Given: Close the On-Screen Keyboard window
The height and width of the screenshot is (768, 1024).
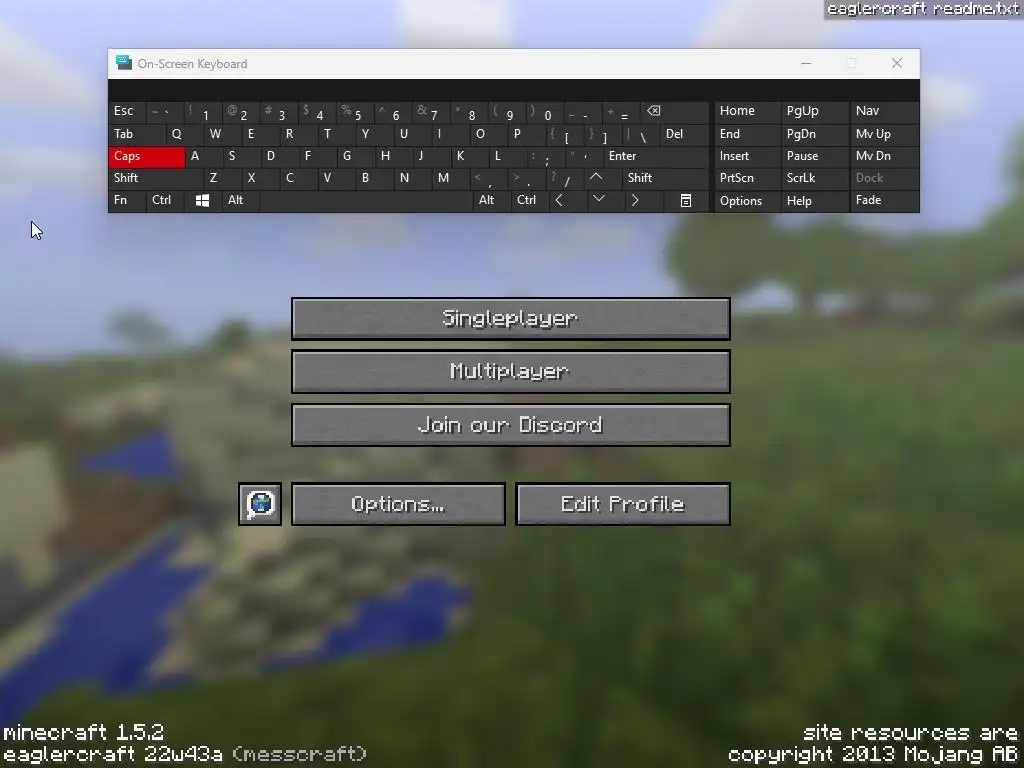Looking at the screenshot, I should pyautogui.click(x=897, y=63).
